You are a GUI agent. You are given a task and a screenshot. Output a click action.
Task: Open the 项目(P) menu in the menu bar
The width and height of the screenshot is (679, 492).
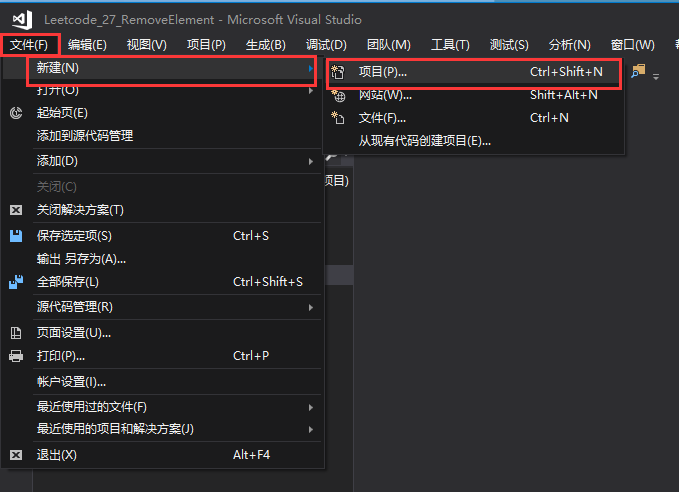206,45
